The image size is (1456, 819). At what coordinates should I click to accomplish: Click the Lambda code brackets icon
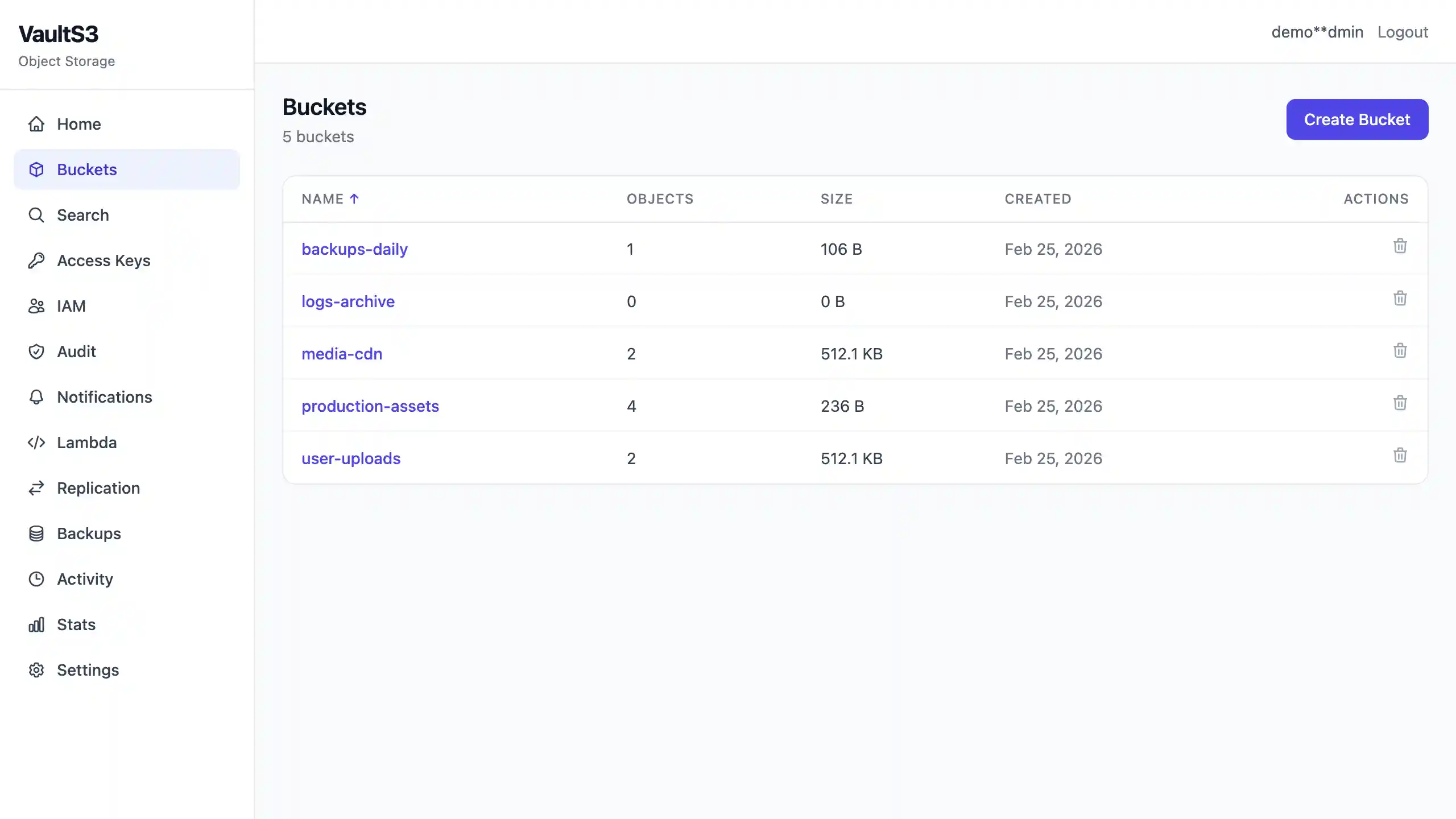pos(36,442)
